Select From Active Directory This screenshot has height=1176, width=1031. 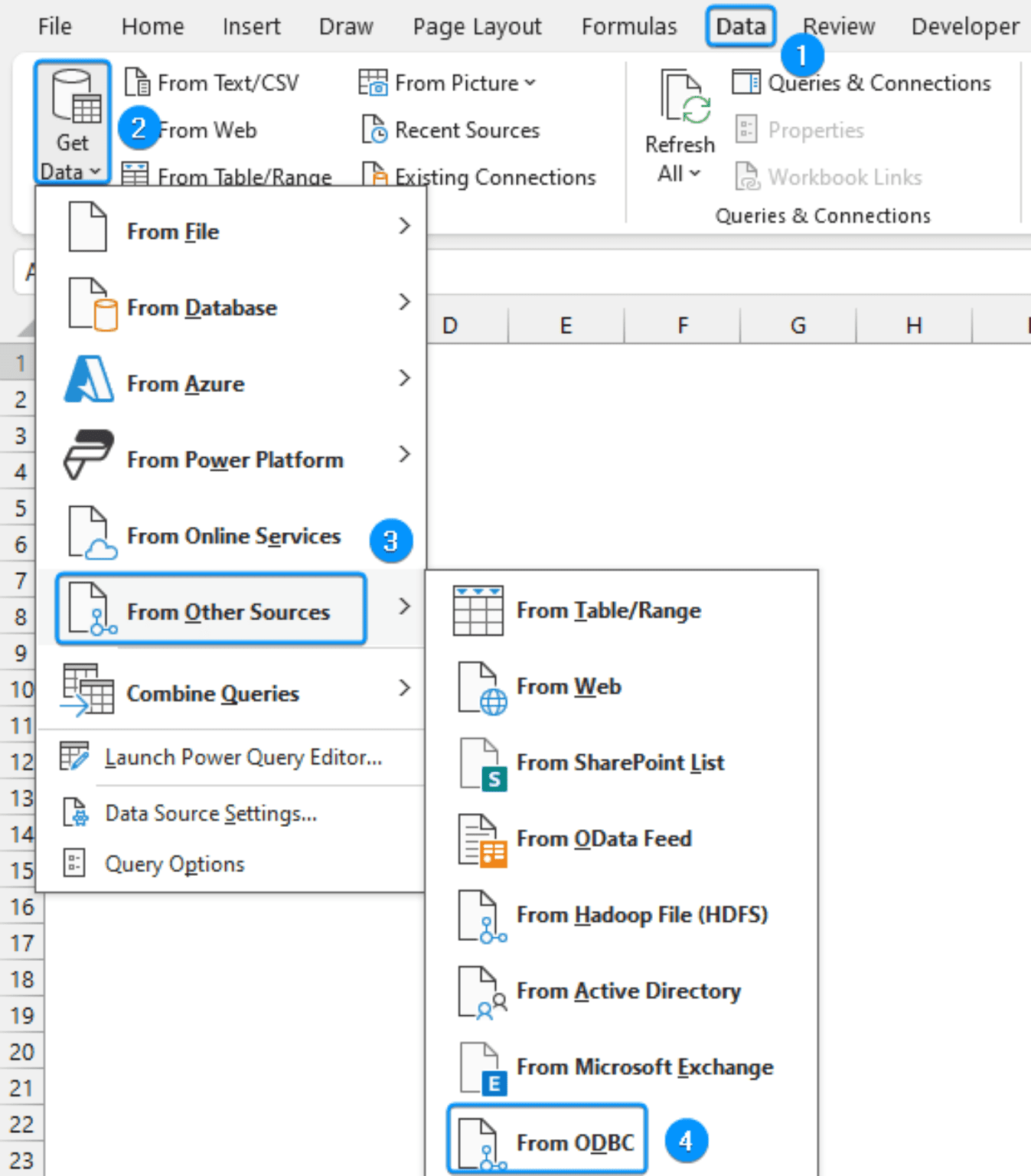628,991
